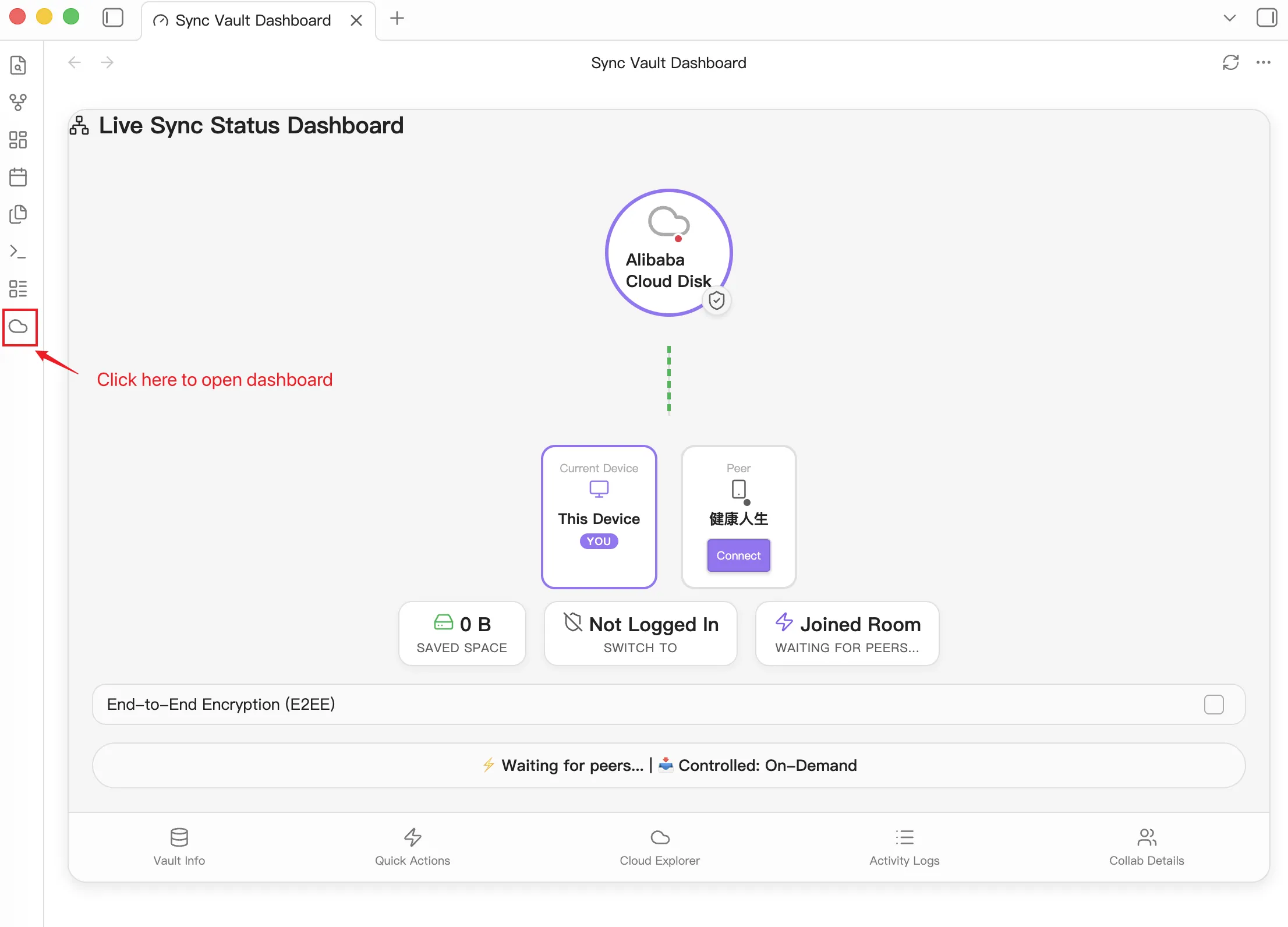Click the Waiting for peers status bar
1288x927 pixels.
click(x=668, y=765)
